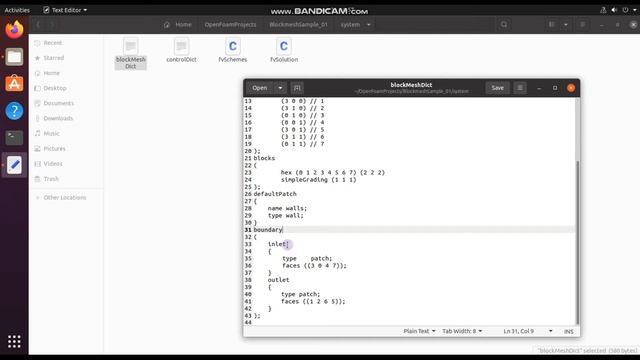Click 'simpleGrading (1 1 1)' line
The height and width of the screenshot is (360, 640).
(318, 180)
